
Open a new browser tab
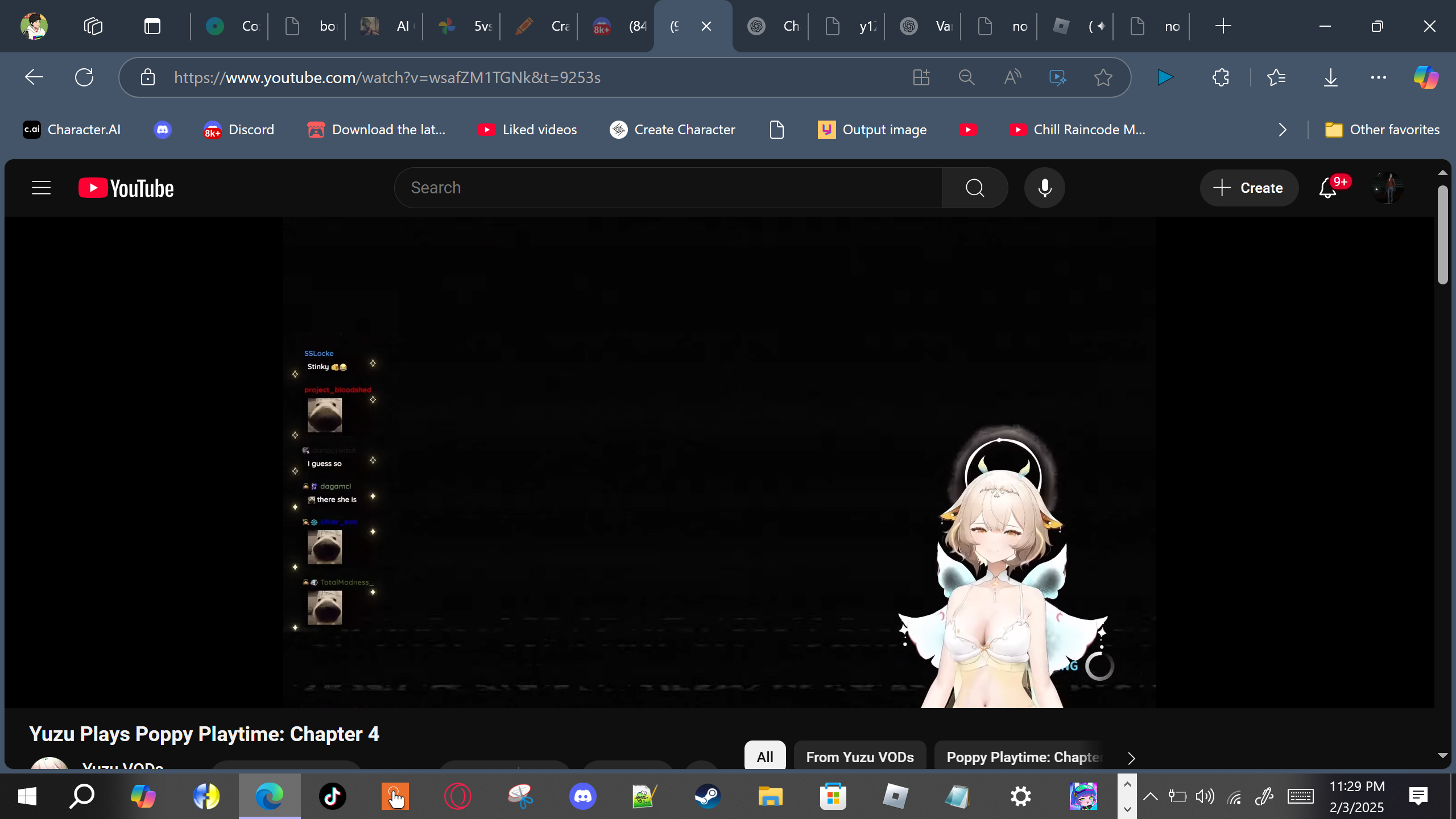tap(1223, 26)
